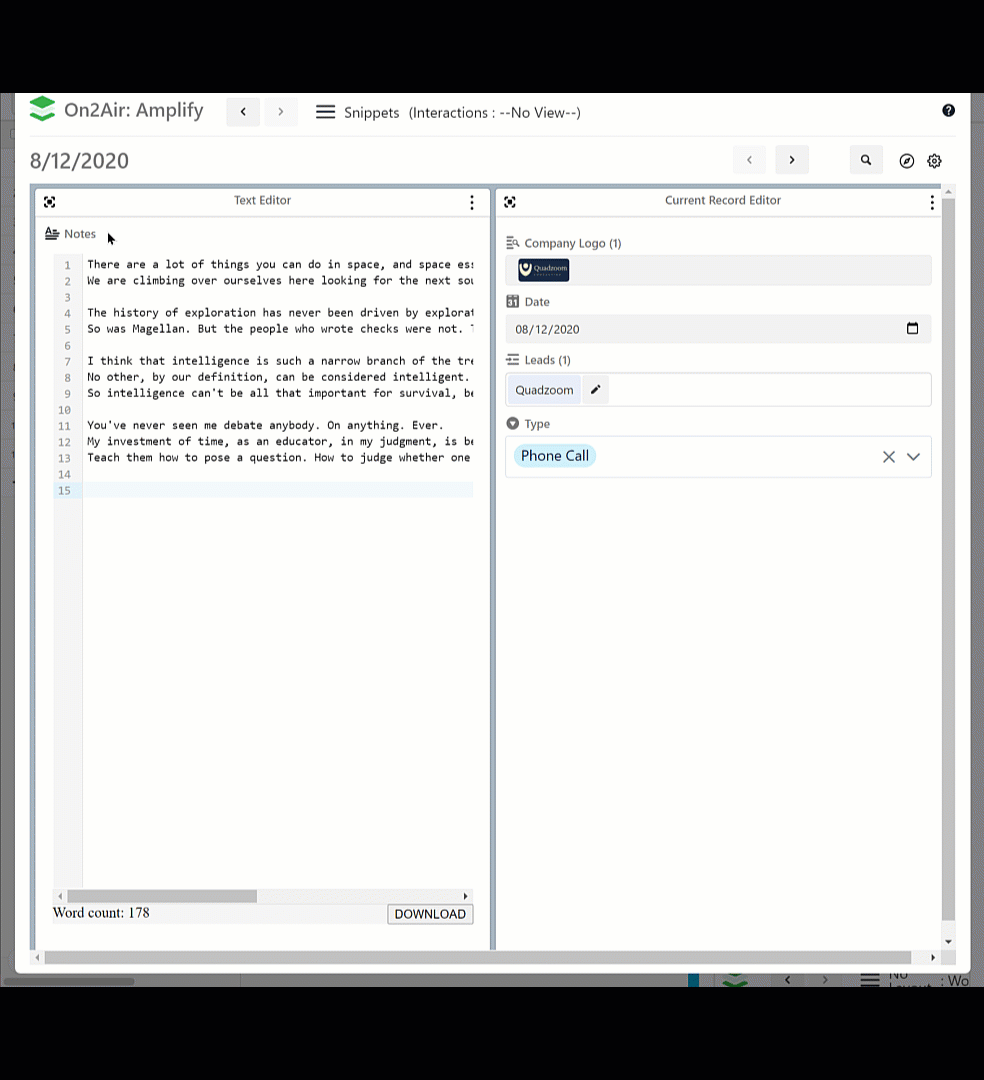The width and height of the screenshot is (984, 1080).
Task: Edit the Quadzoom lead pencil icon
Action: (x=595, y=390)
